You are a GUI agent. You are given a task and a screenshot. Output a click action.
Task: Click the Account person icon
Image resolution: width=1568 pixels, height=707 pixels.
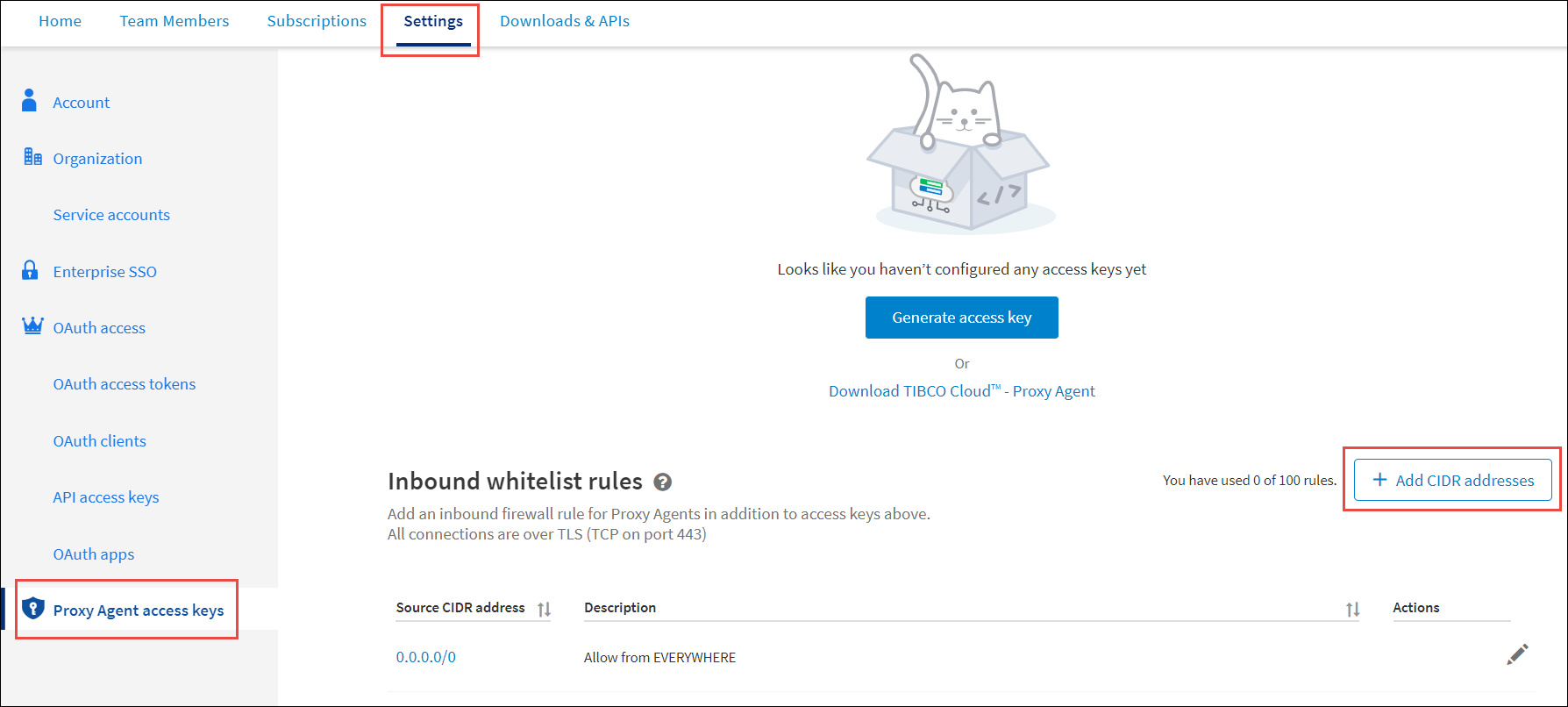pyautogui.click(x=29, y=101)
